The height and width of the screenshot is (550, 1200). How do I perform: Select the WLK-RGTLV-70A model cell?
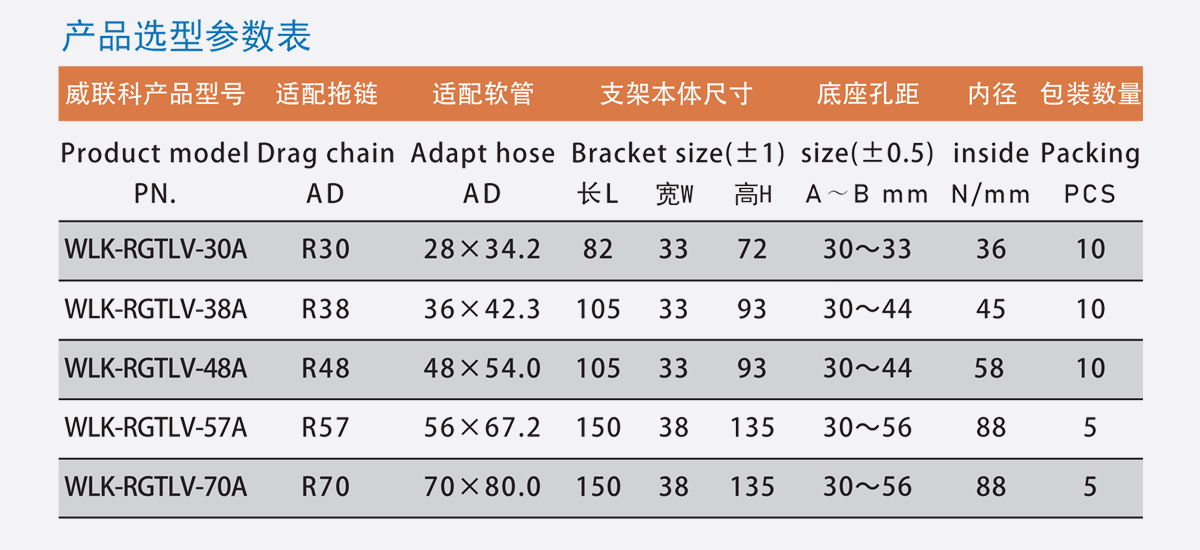coord(155,487)
